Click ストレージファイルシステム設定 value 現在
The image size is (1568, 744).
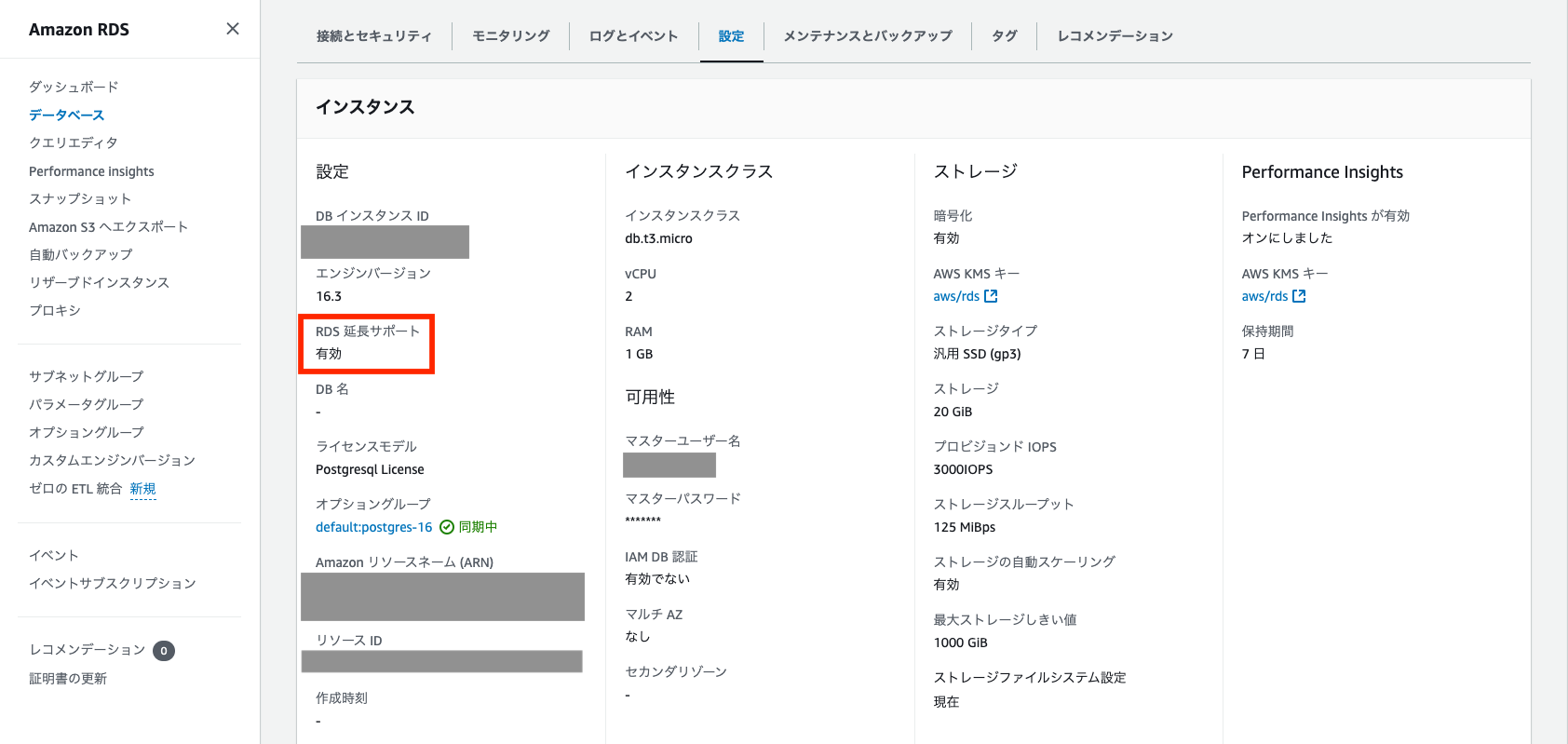[946, 702]
